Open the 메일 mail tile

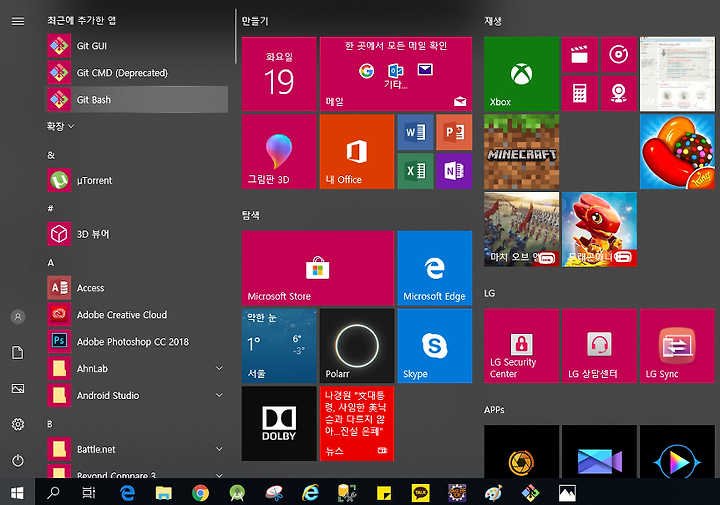[396, 74]
